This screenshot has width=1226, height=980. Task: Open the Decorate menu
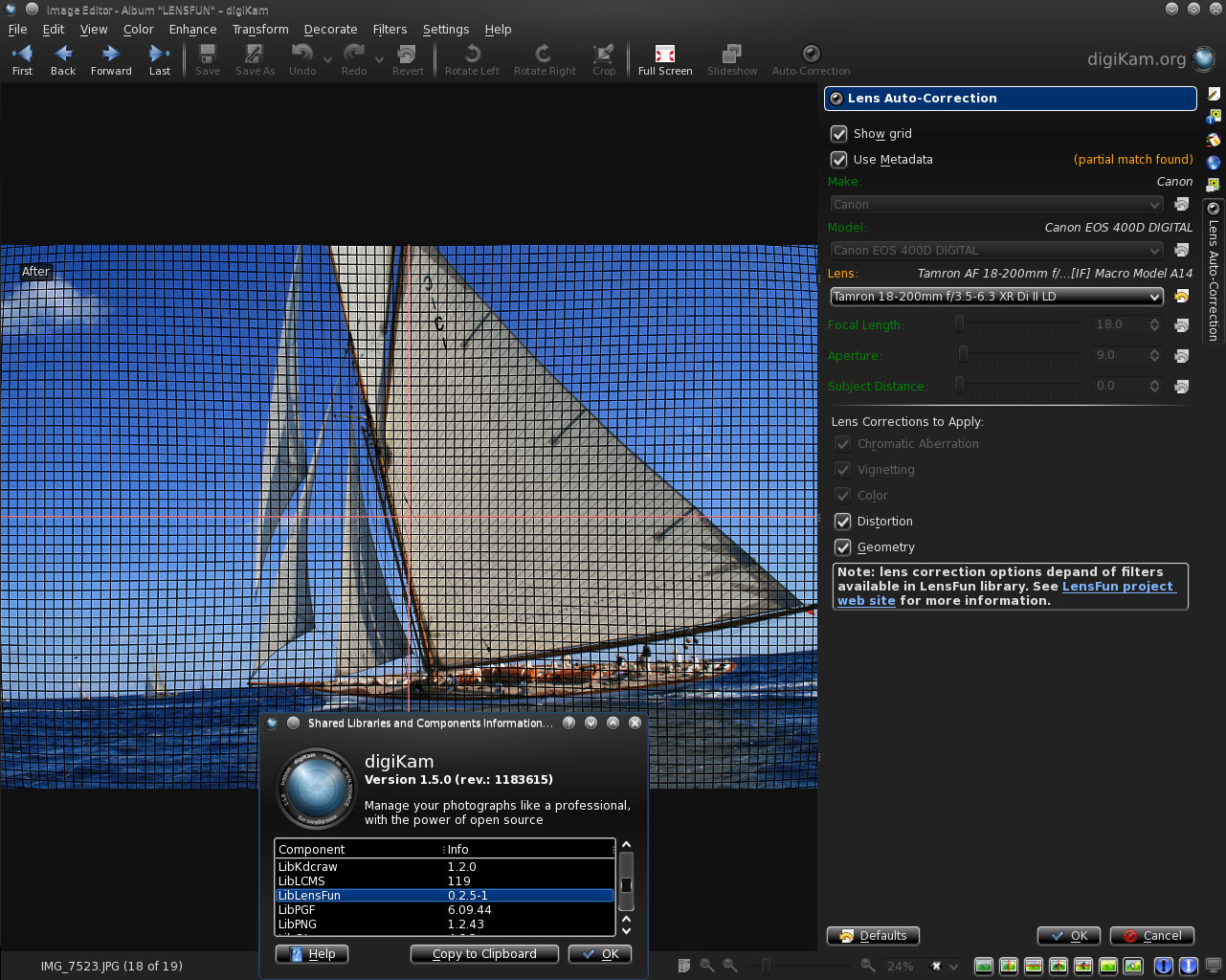point(330,29)
